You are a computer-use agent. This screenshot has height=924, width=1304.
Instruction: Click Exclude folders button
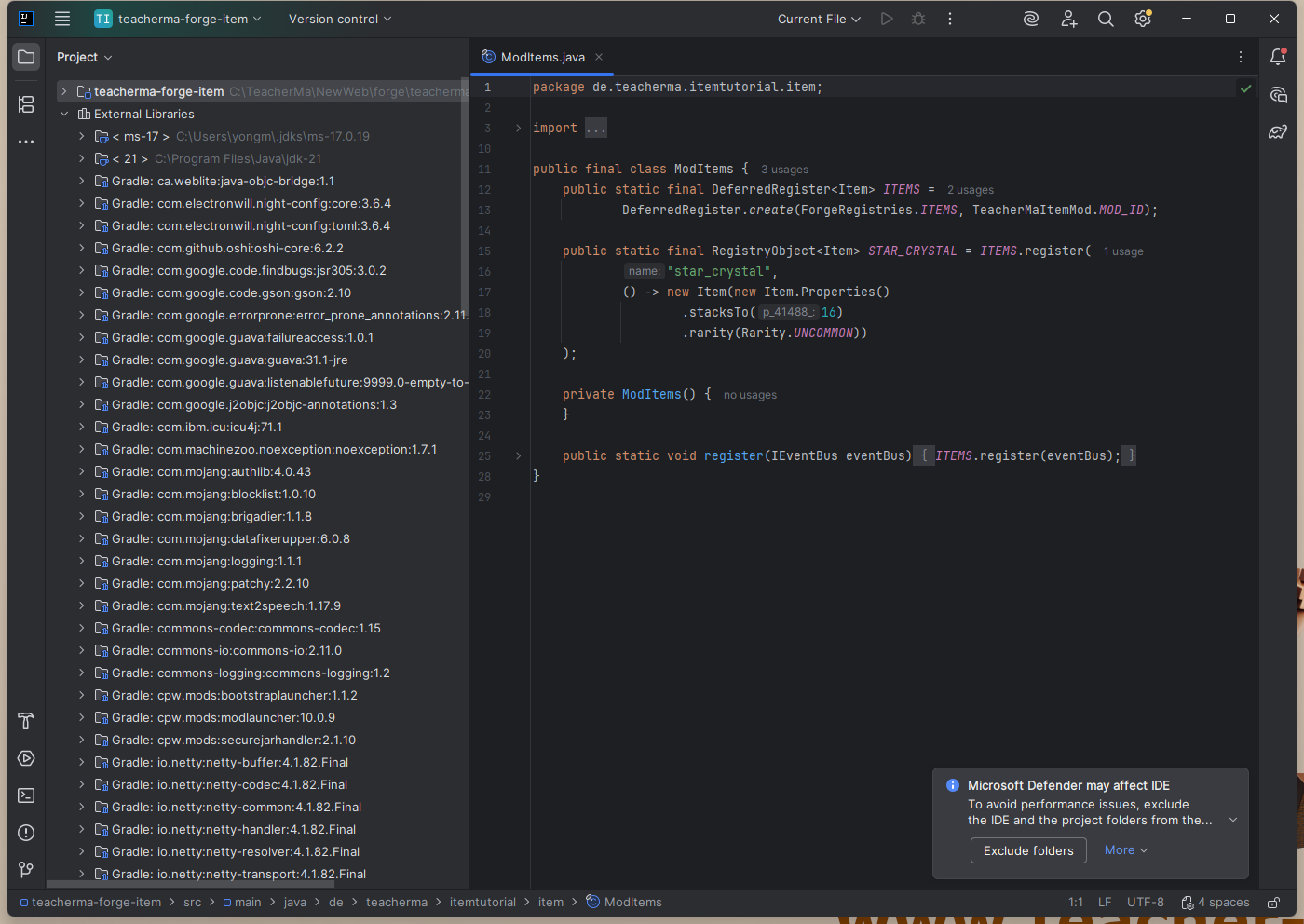(1028, 850)
